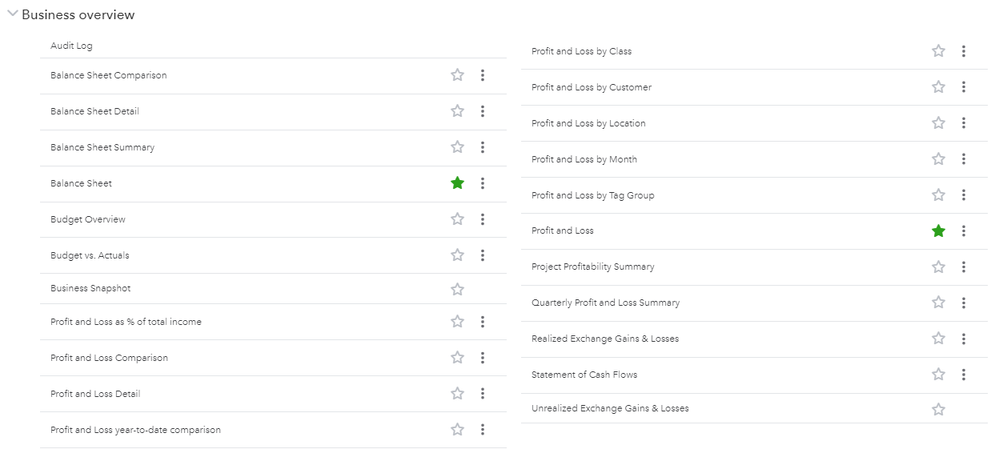This screenshot has height=465, width=999.
Task: Unfavorite the Balance Sheet report
Action: 457,183
